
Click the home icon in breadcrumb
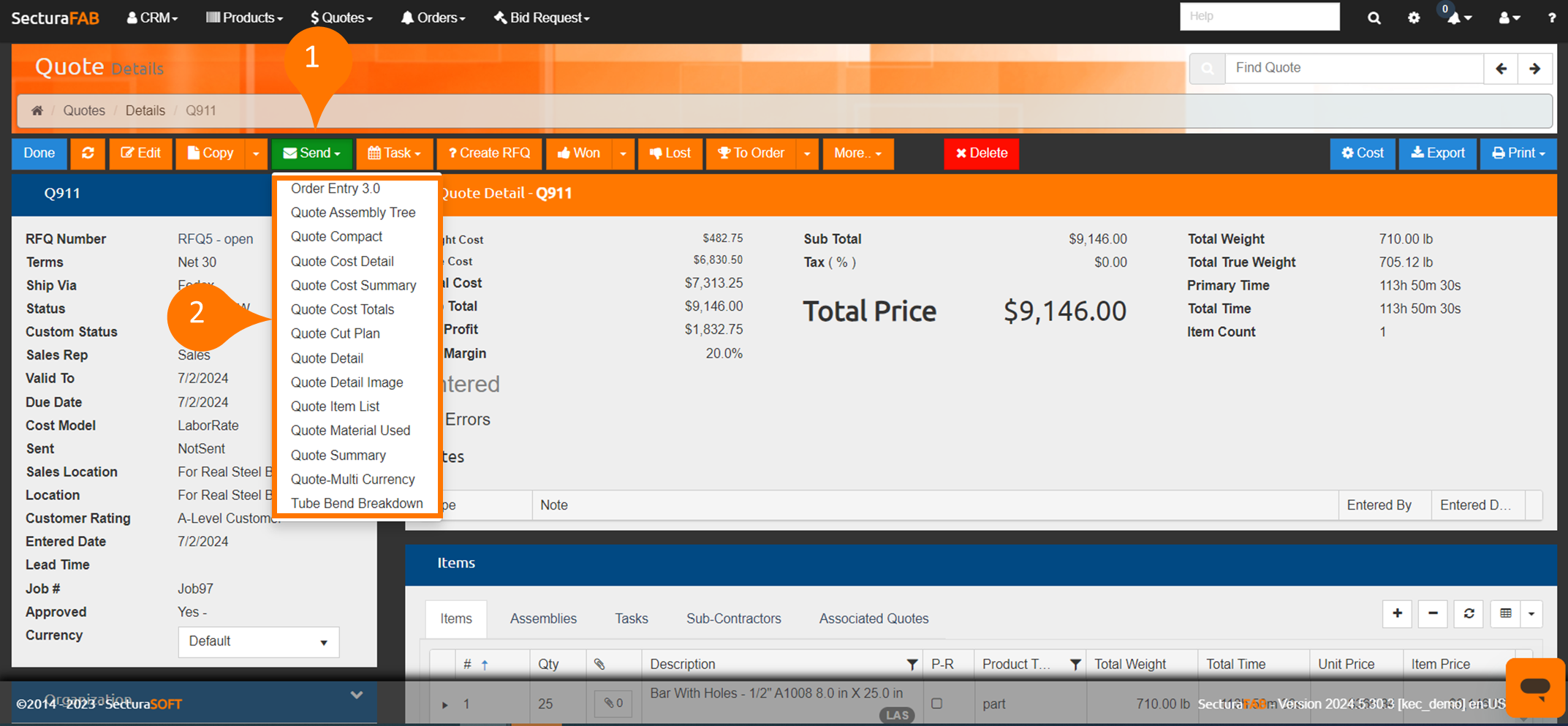click(x=37, y=110)
